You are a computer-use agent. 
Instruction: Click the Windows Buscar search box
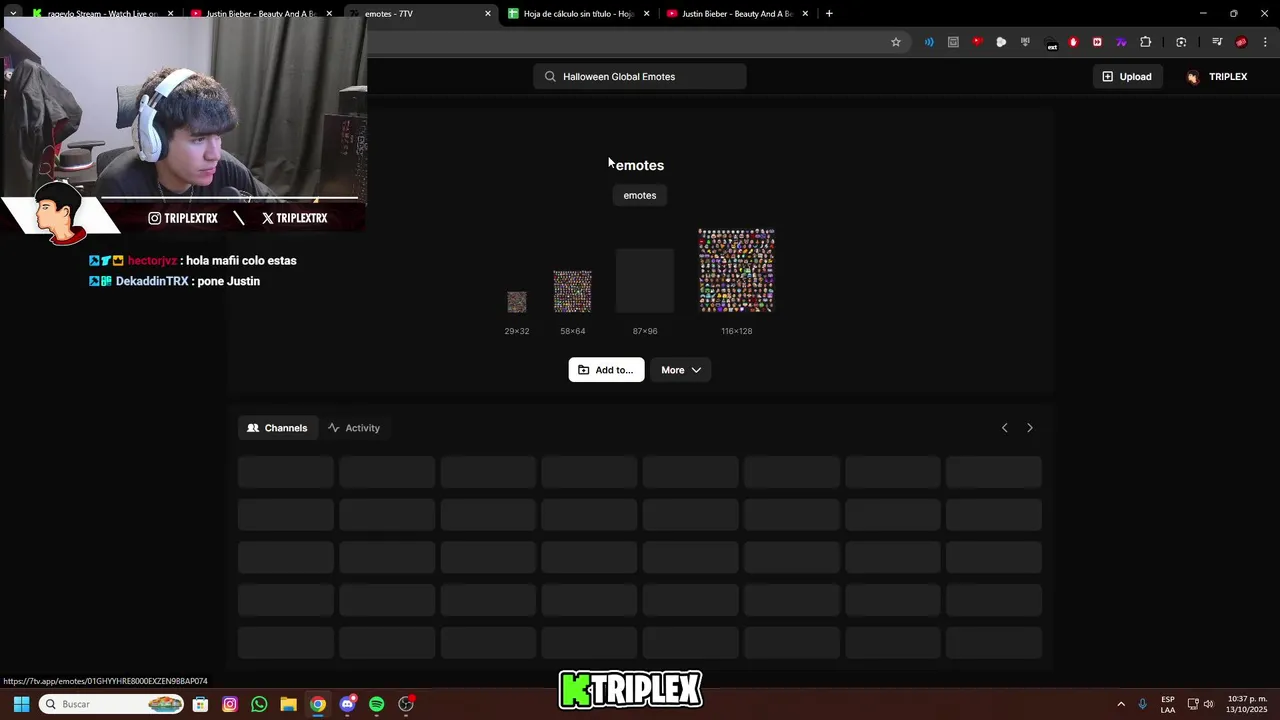(x=112, y=704)
